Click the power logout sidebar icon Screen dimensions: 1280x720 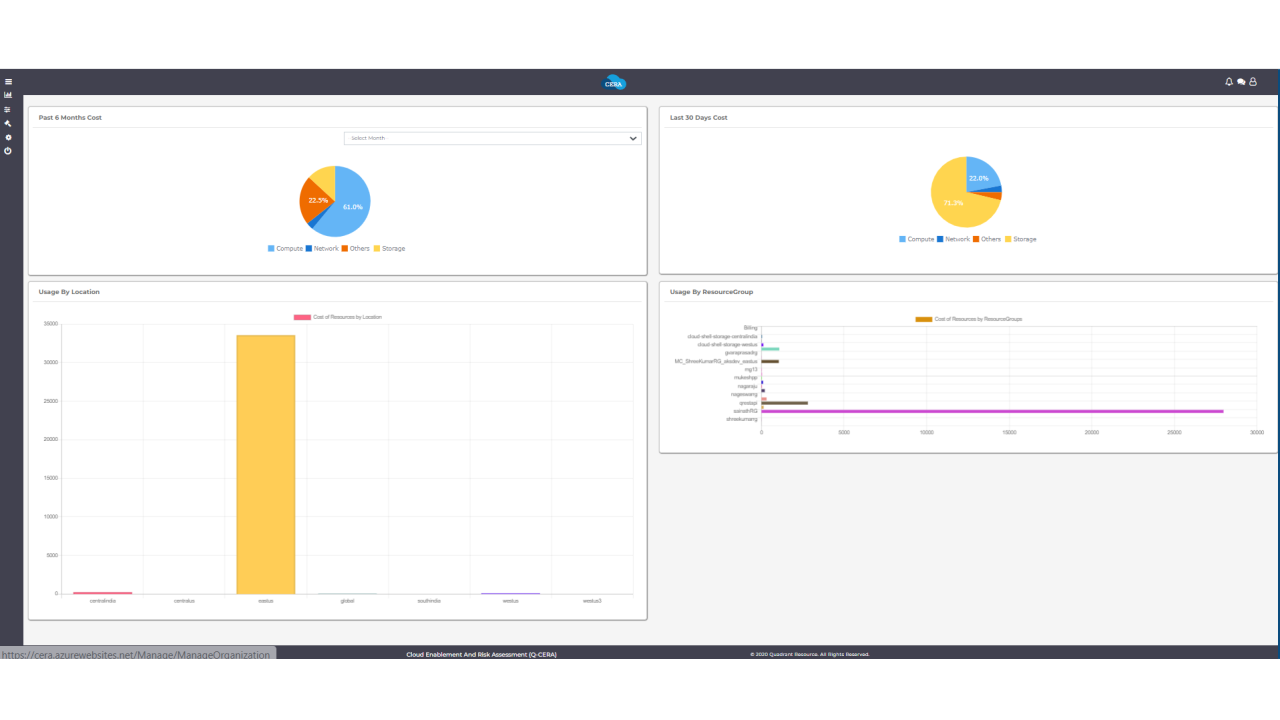click(x=8, y=151)
